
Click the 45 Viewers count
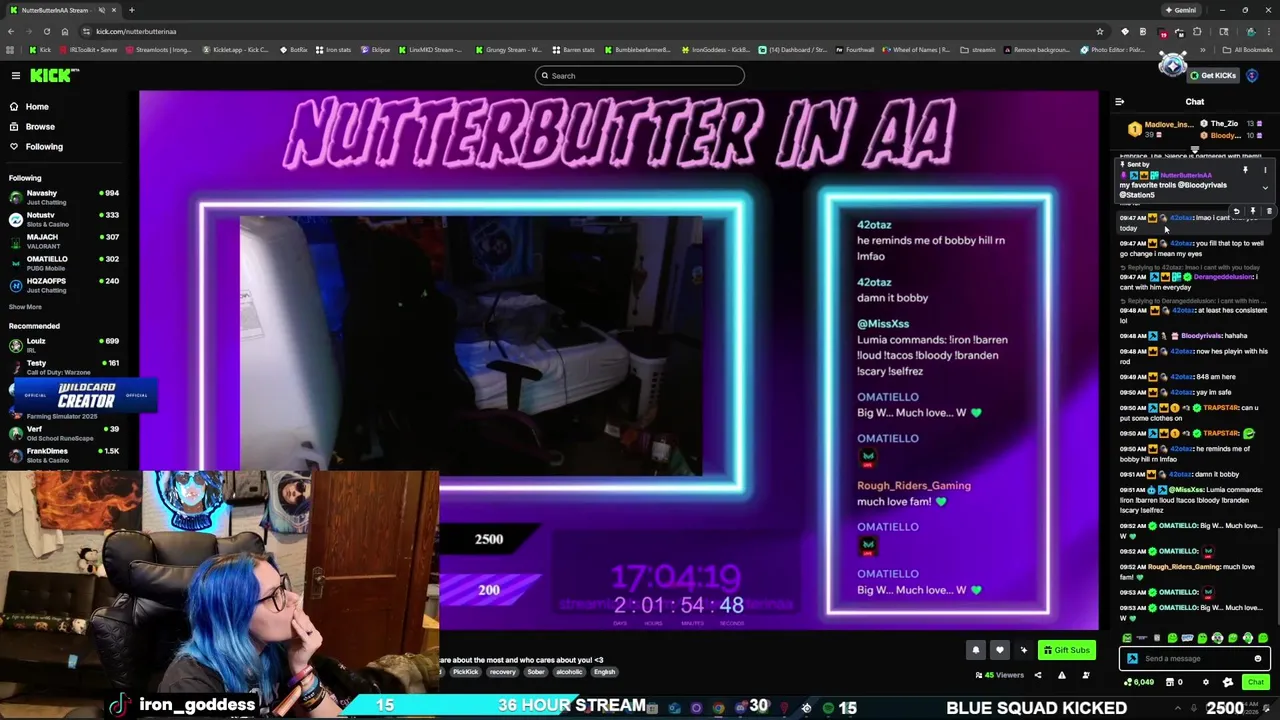click(1000, 675)
